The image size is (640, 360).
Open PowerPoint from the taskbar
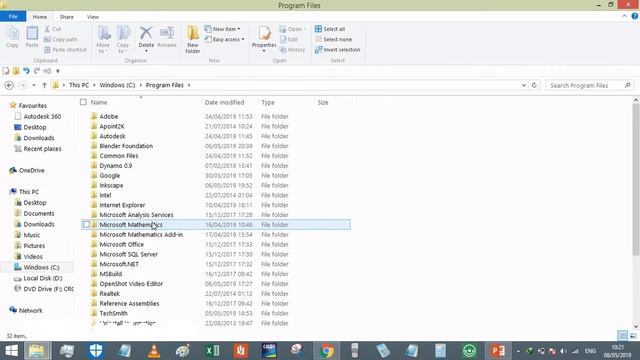pos(498,351)
